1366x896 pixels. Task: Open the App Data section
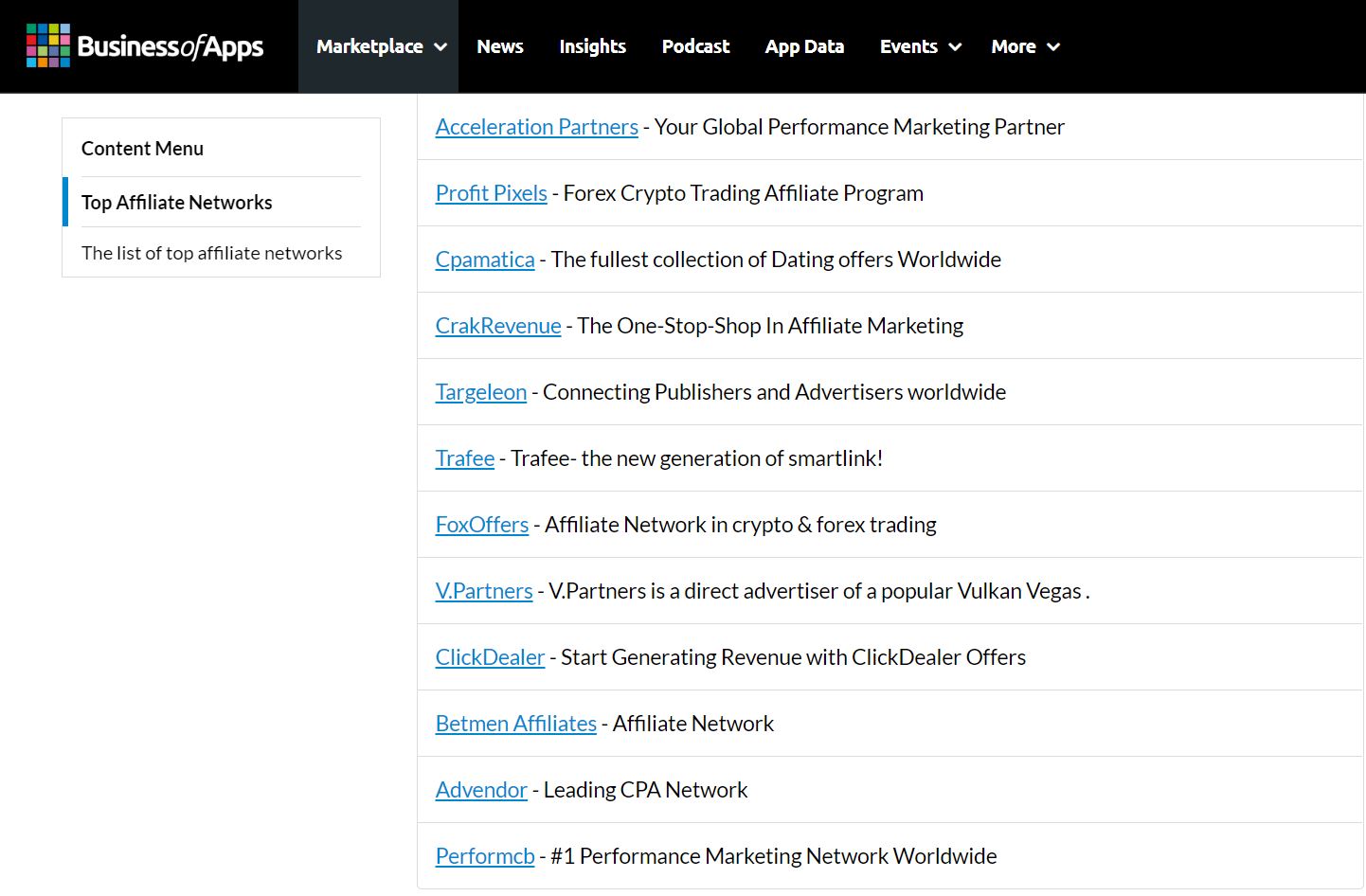tap(804, 46)
